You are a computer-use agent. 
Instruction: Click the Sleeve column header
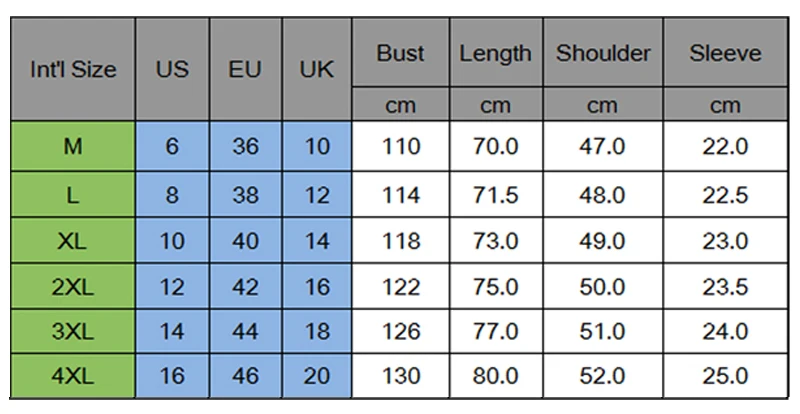pyautogui.click(x=726, y=53)
